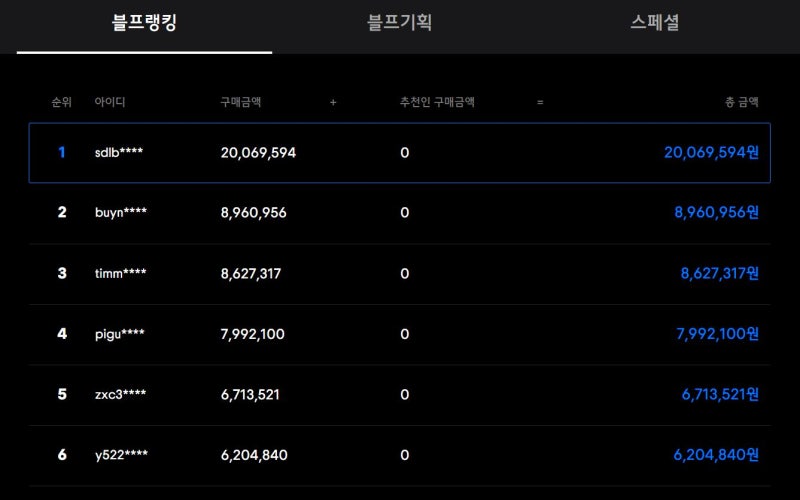The width and height of the screenshot is (800, 500).
Task: Click total amount 6,713,521원
Action: click(720, 394)
